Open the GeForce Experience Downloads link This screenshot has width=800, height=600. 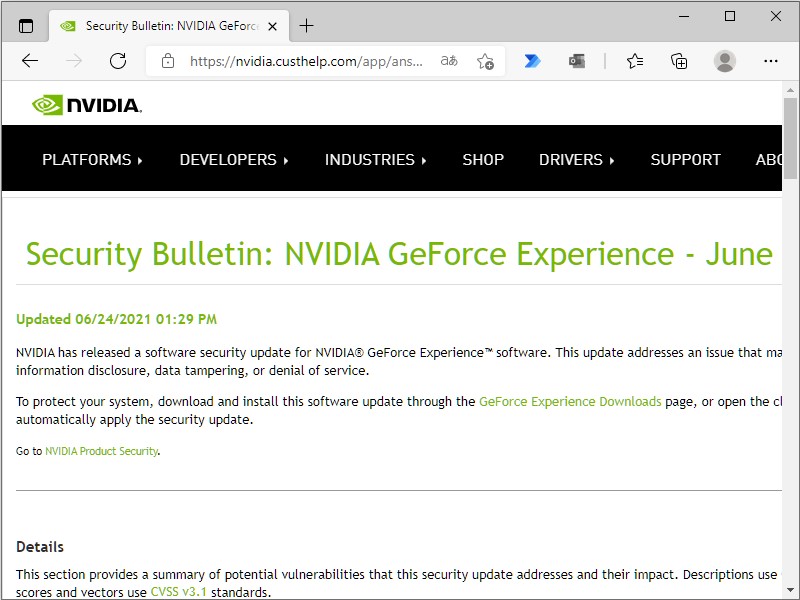click(570, 401)
